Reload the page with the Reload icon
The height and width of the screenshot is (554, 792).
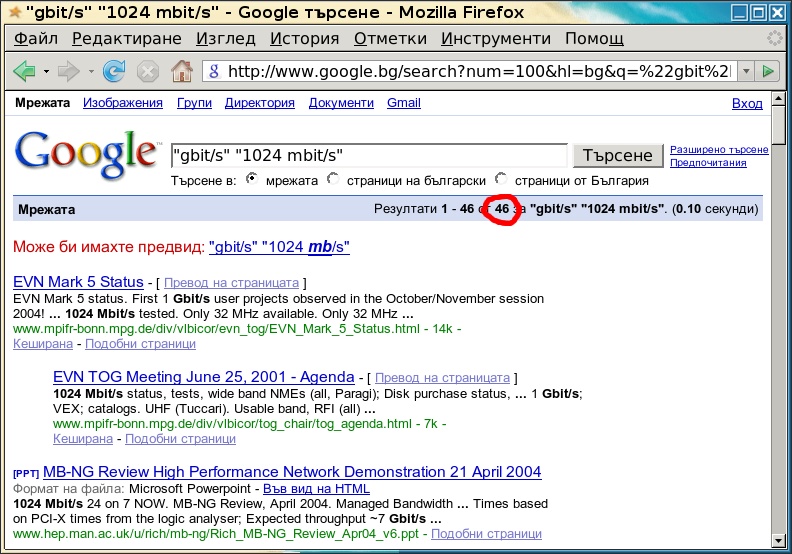tap(114, 71)
